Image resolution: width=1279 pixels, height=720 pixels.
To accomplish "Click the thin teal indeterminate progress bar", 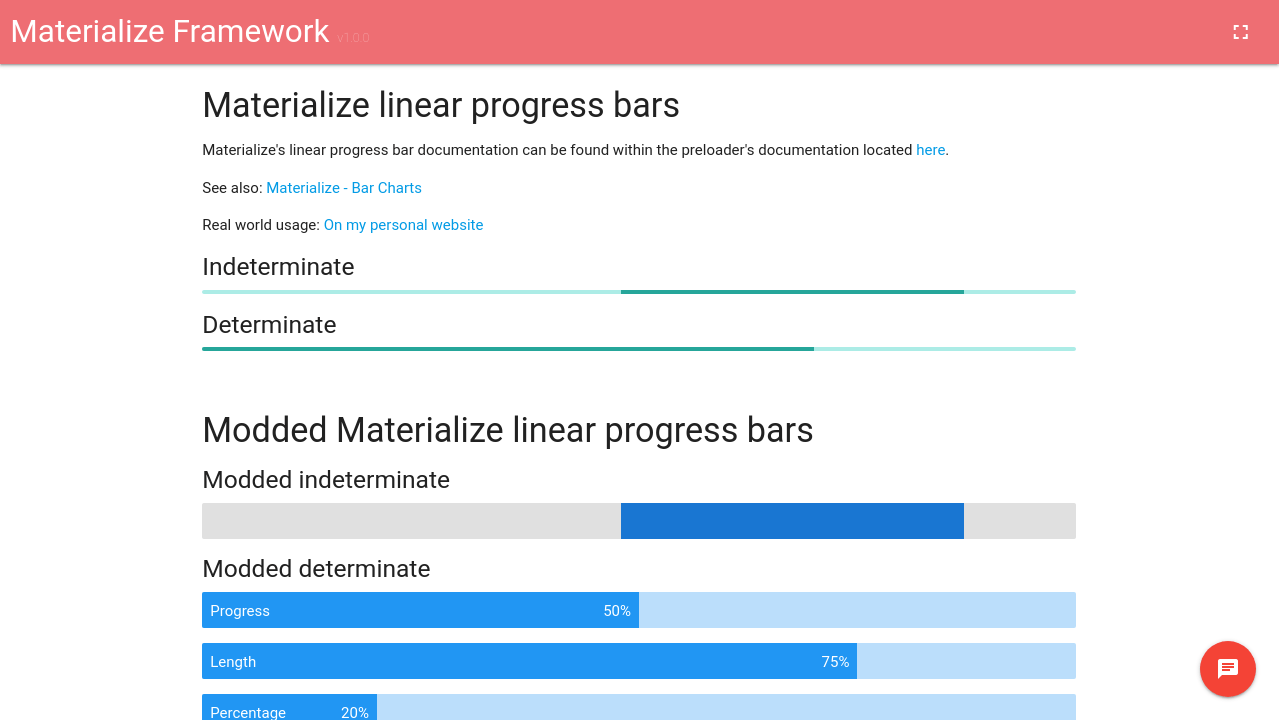I will pos(638,292).
